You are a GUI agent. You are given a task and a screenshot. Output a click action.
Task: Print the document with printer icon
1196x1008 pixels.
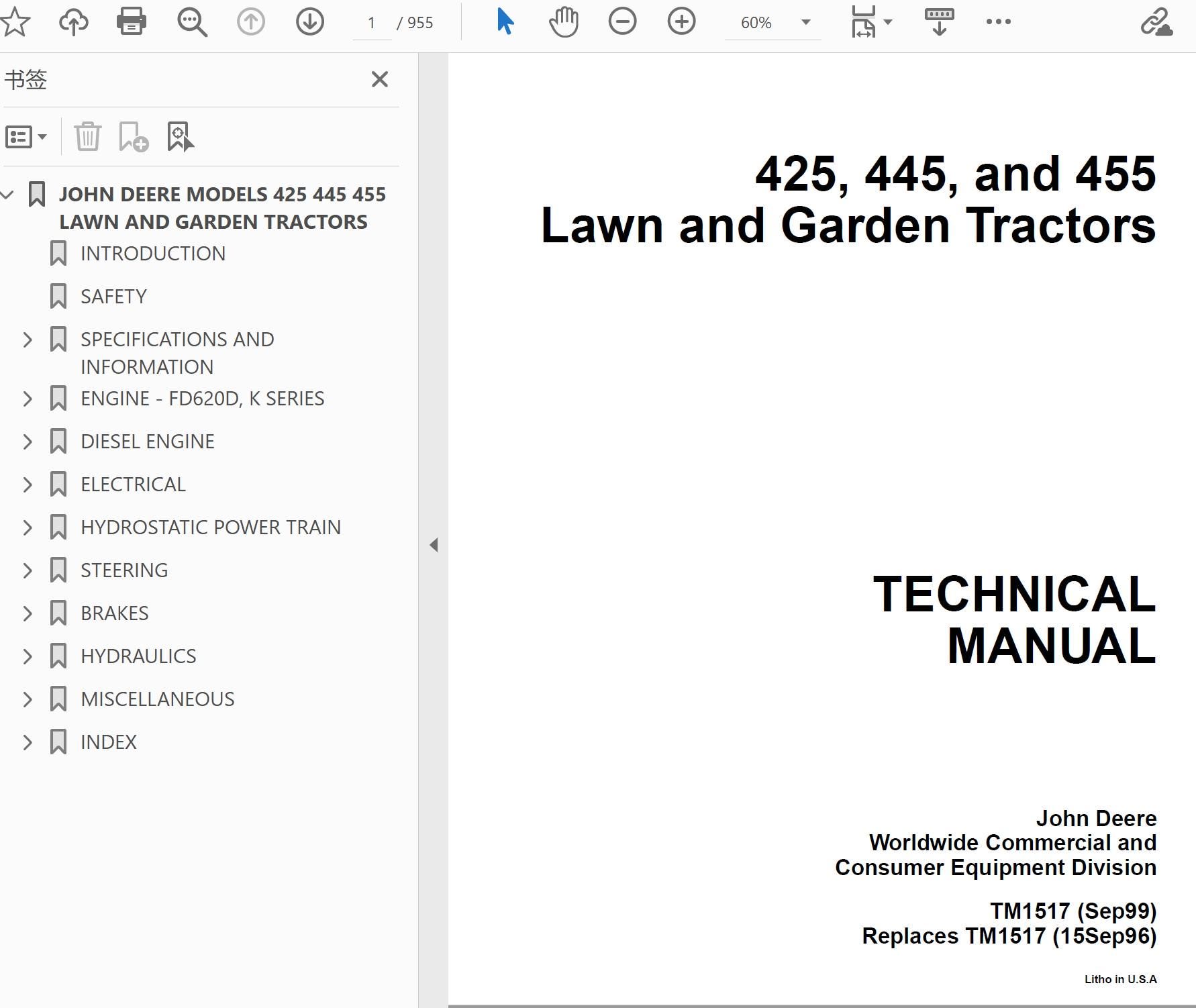point(132,21)
